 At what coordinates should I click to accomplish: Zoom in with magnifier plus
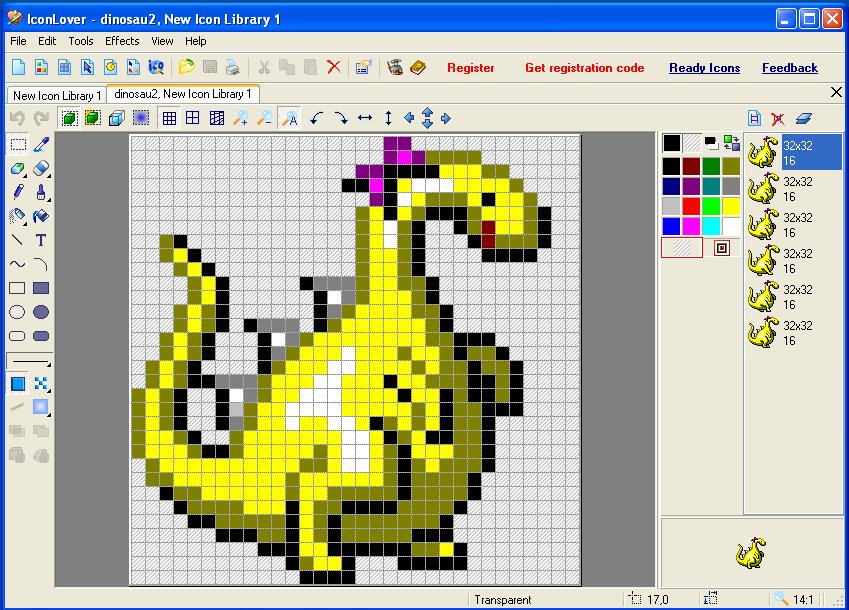click(x=240, y=118)
